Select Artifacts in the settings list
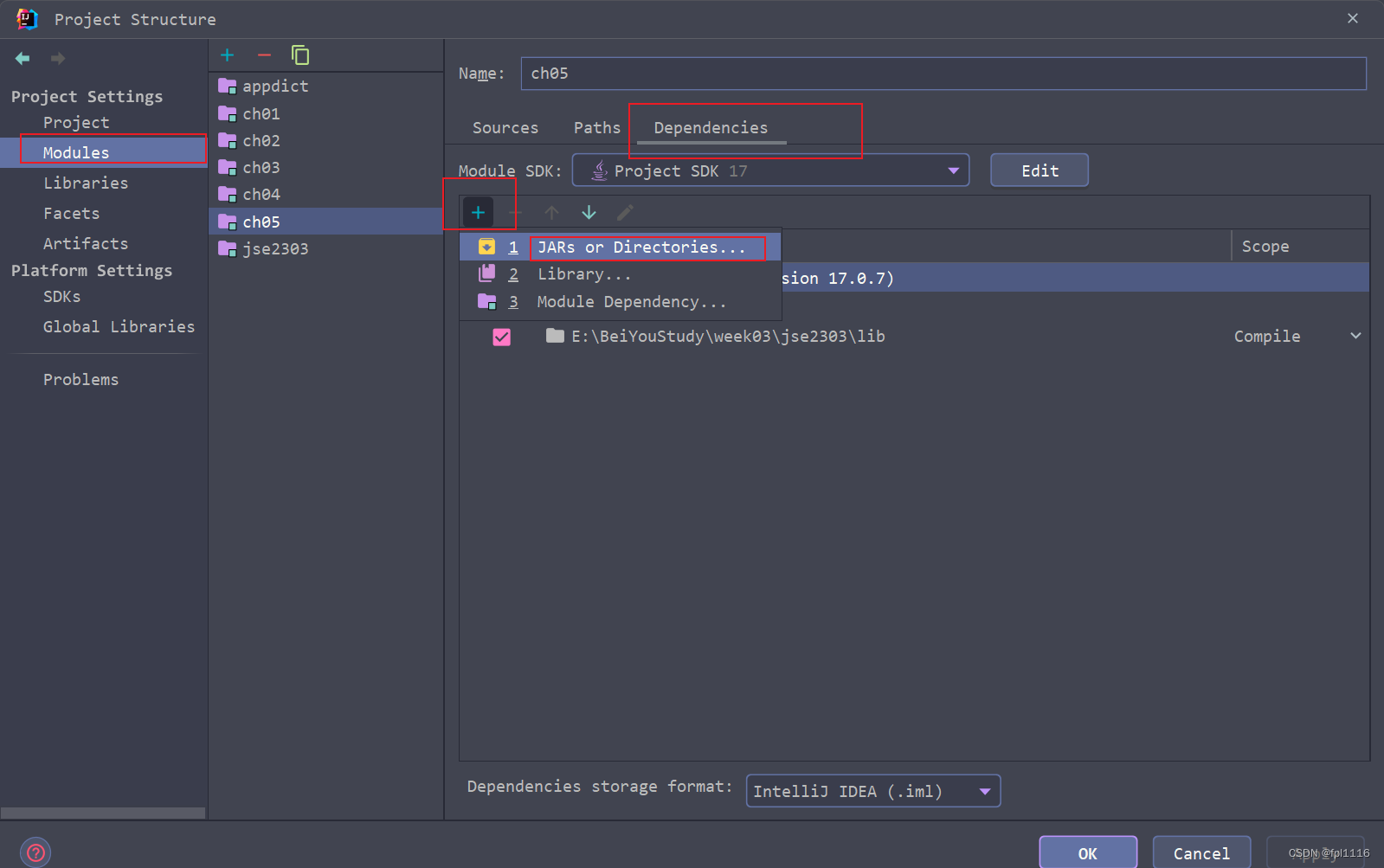The height and width of the screenshot is (868, 1384). click(x=86, y=243)
